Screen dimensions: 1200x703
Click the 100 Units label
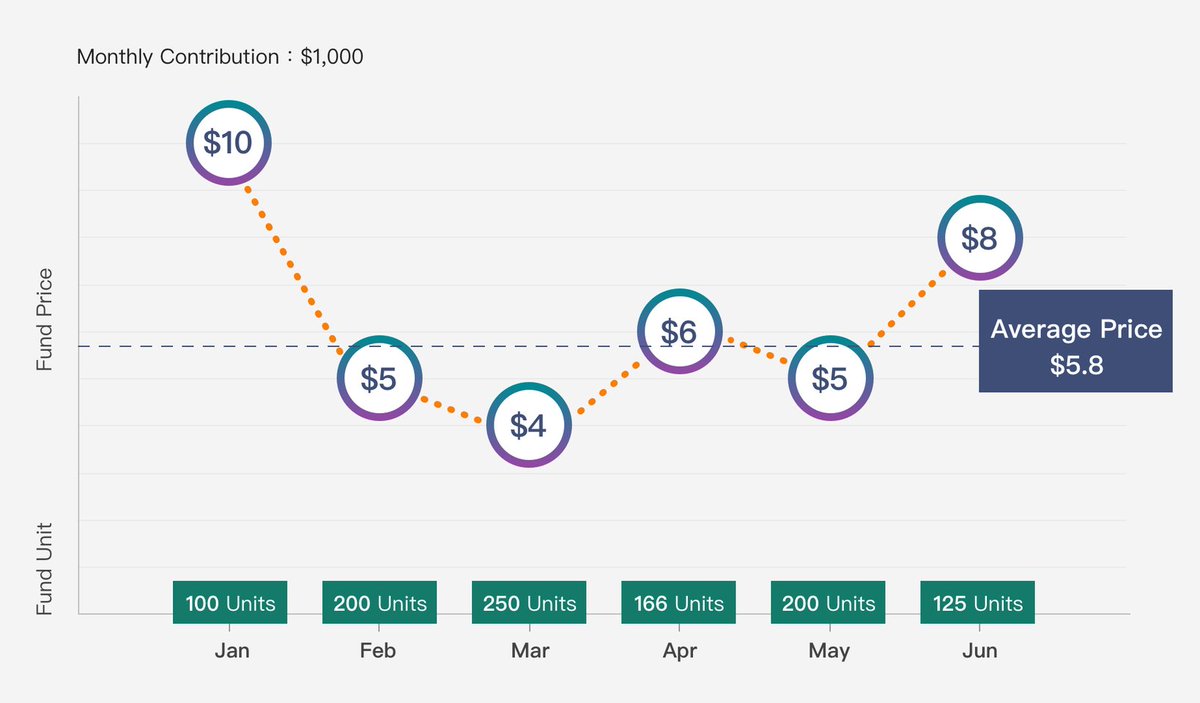(230, 603)
